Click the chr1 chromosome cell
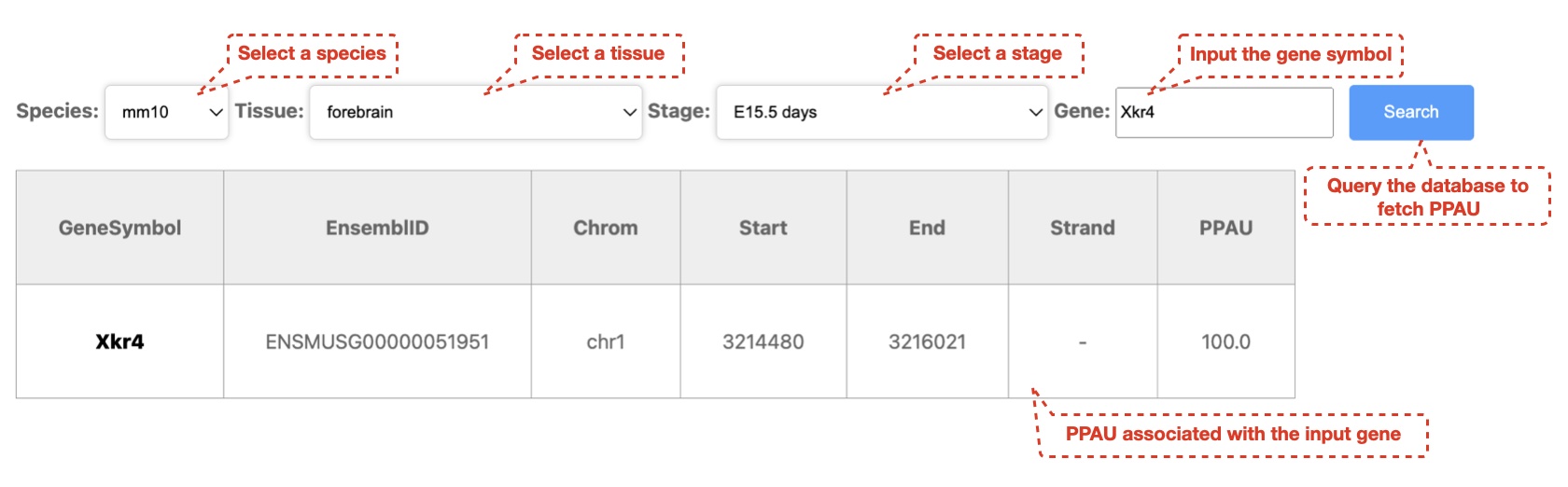Image resolution: width=1568 pixels, height=487 pixels. point(606,341)
